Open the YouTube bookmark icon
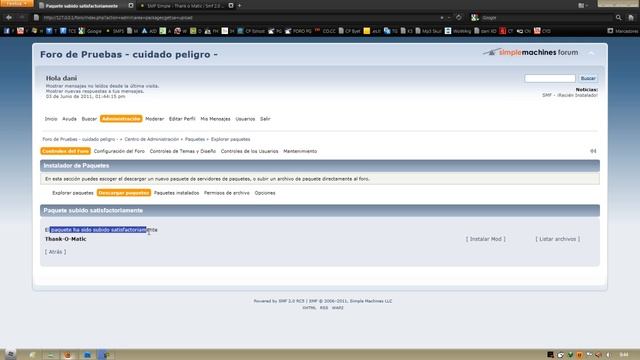The width and height of the screenshot is (640, 360). 20,31
